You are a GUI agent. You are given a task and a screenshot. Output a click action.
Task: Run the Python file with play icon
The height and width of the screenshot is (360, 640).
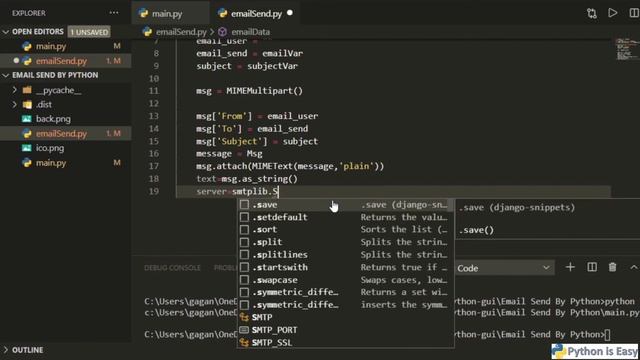[613, 13]
